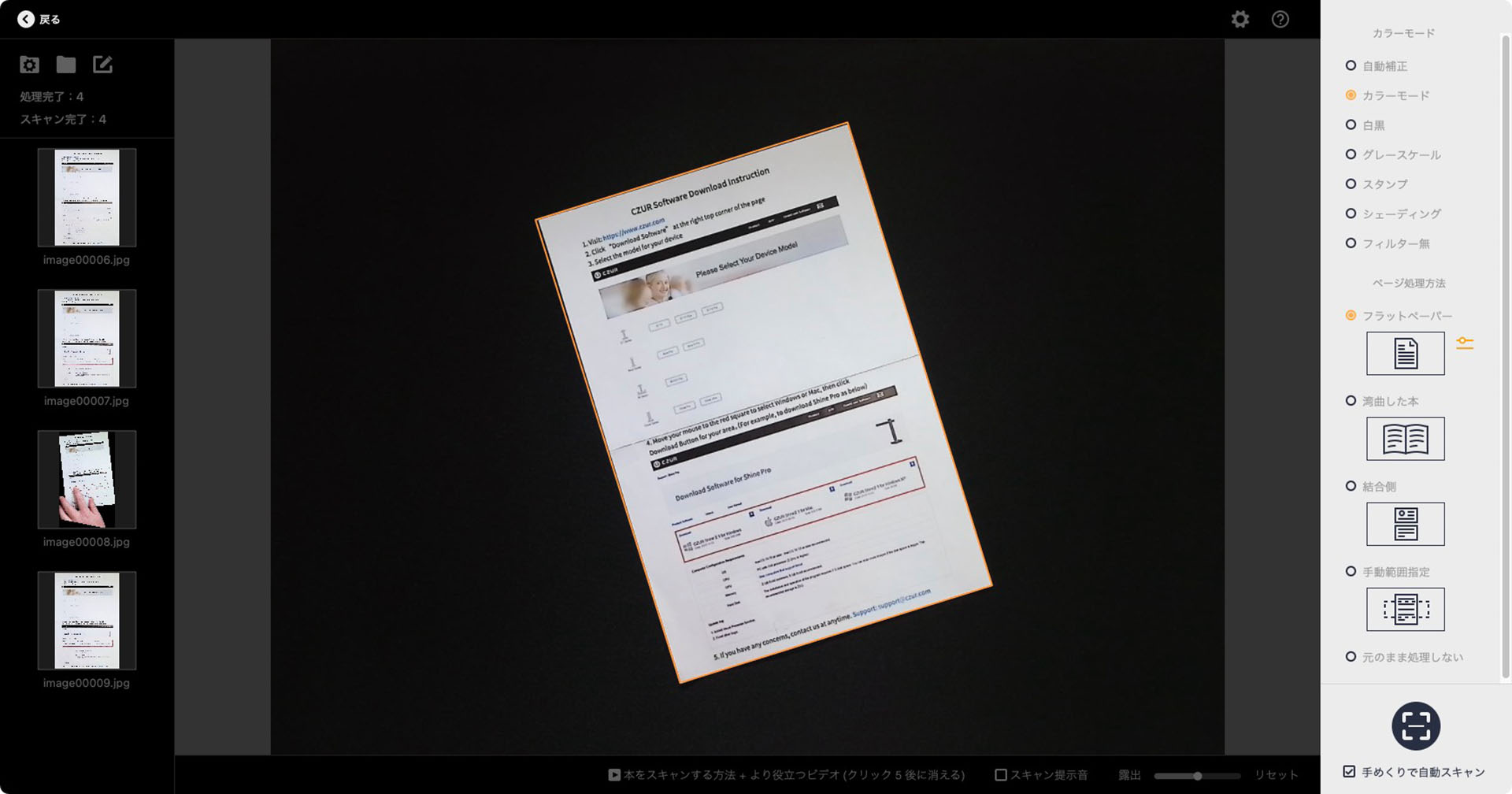This screenshot has height=794, width=1512.
Task: Open the folder icon in sidebar
Action: click(x=66, y=65)
